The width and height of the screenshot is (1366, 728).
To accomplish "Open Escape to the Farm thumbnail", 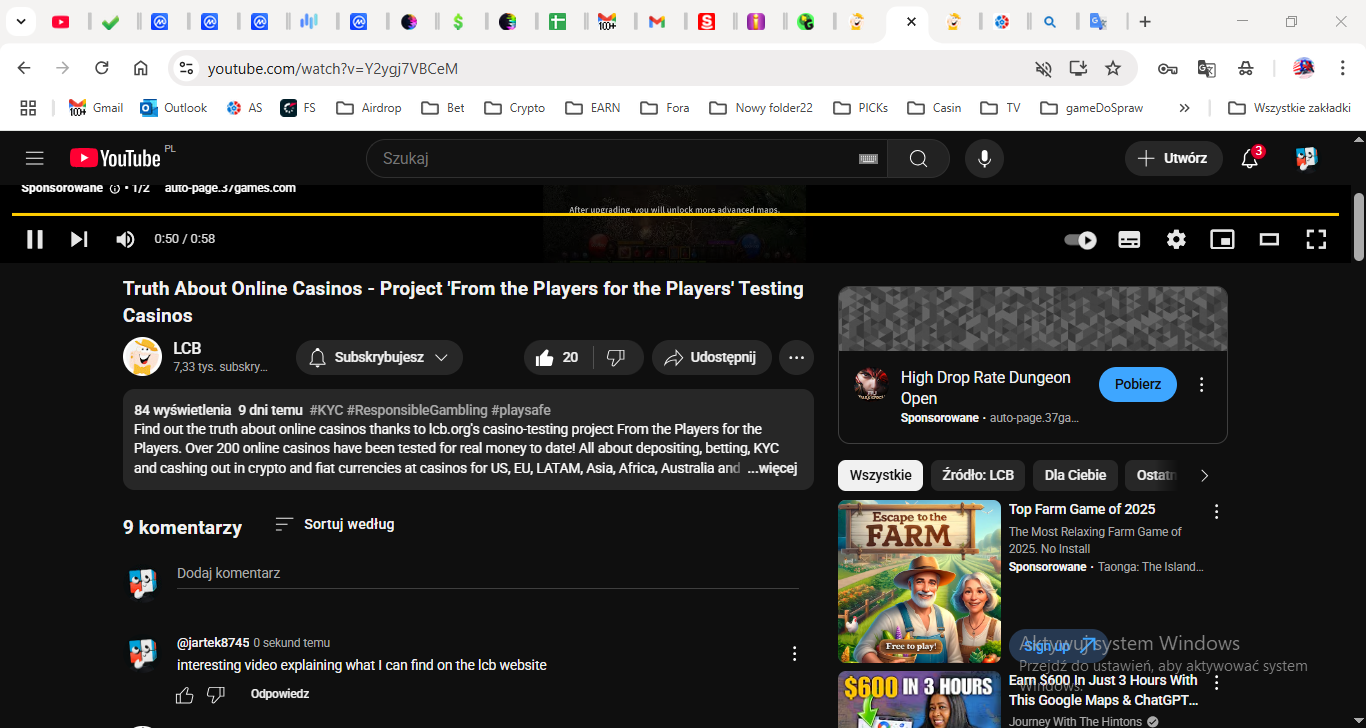I will (919, 581).
